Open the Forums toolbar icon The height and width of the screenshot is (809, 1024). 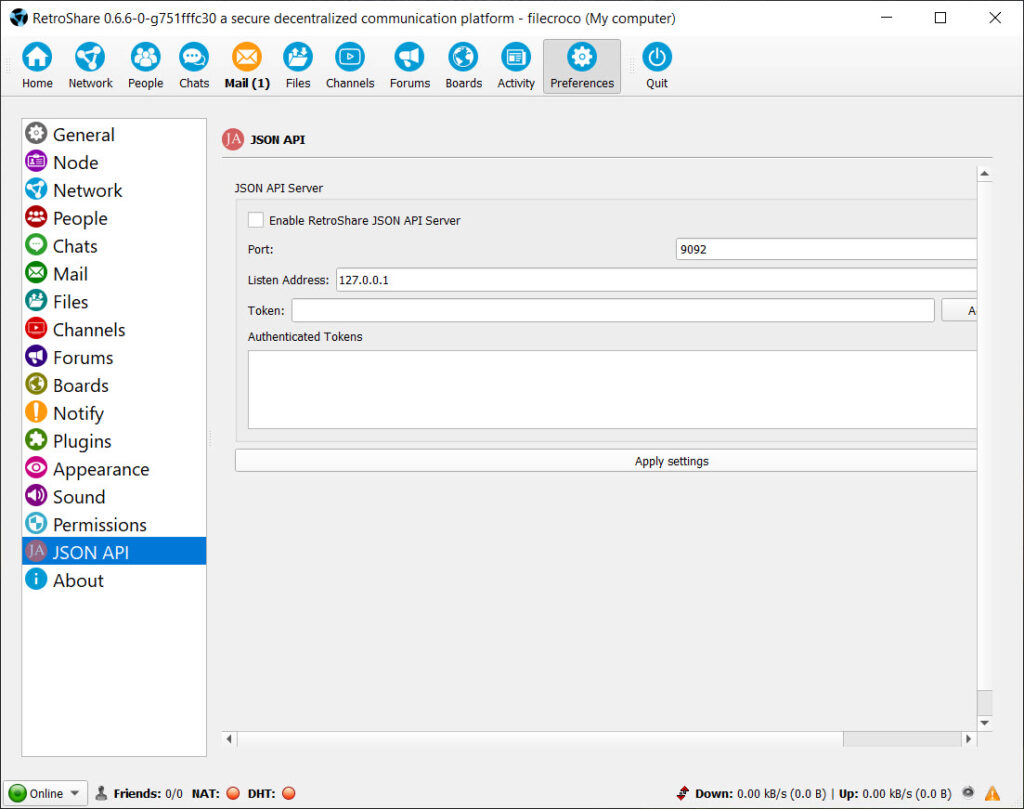click(x=409, y=65)
